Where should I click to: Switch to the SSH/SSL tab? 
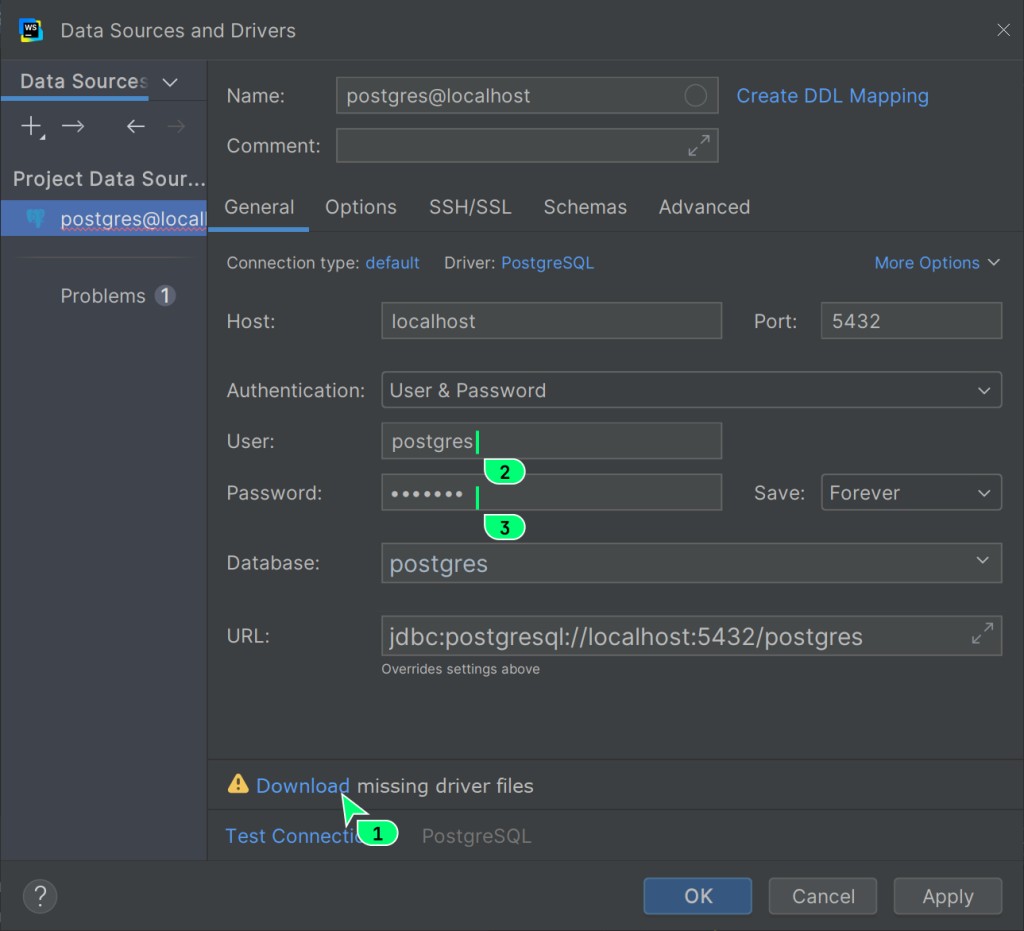[470, 207]
